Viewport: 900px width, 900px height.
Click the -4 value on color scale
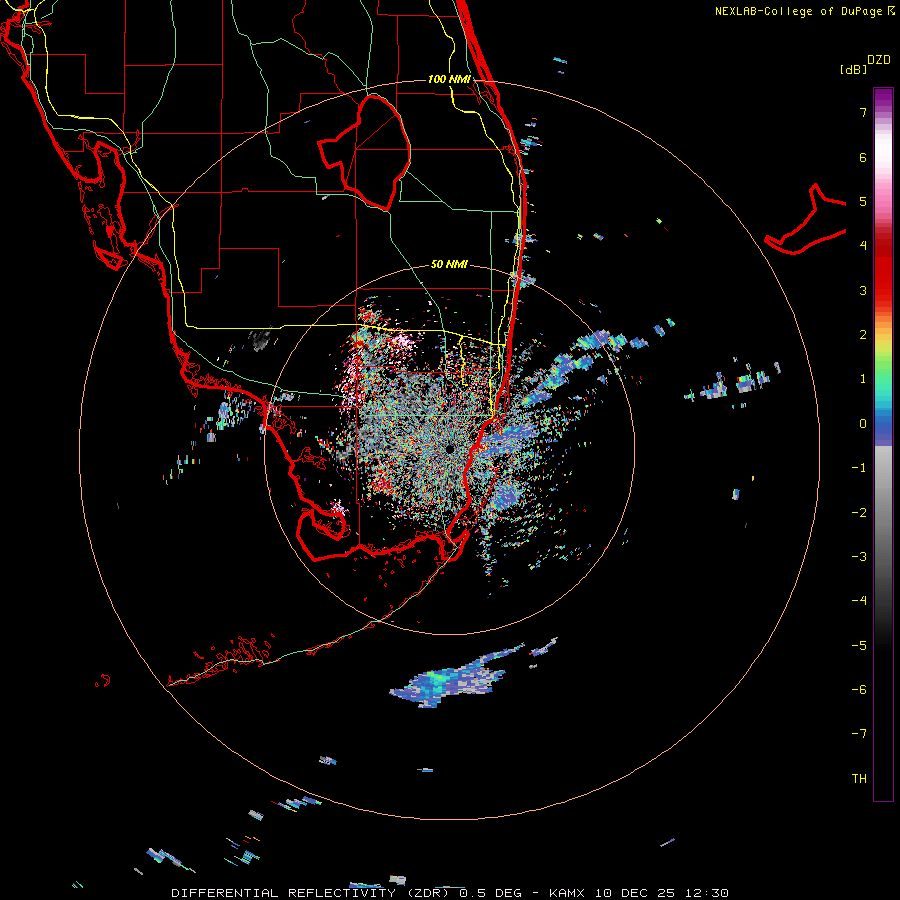pos(859,601)
